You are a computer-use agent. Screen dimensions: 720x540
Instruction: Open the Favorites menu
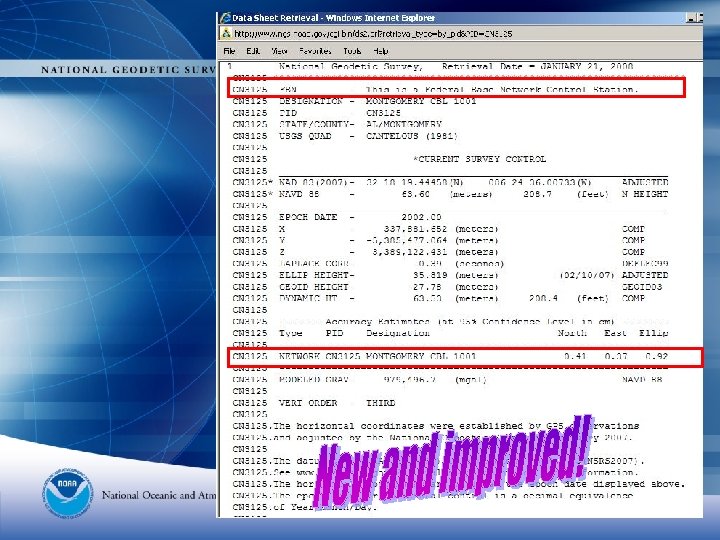(x=315, y=51)
